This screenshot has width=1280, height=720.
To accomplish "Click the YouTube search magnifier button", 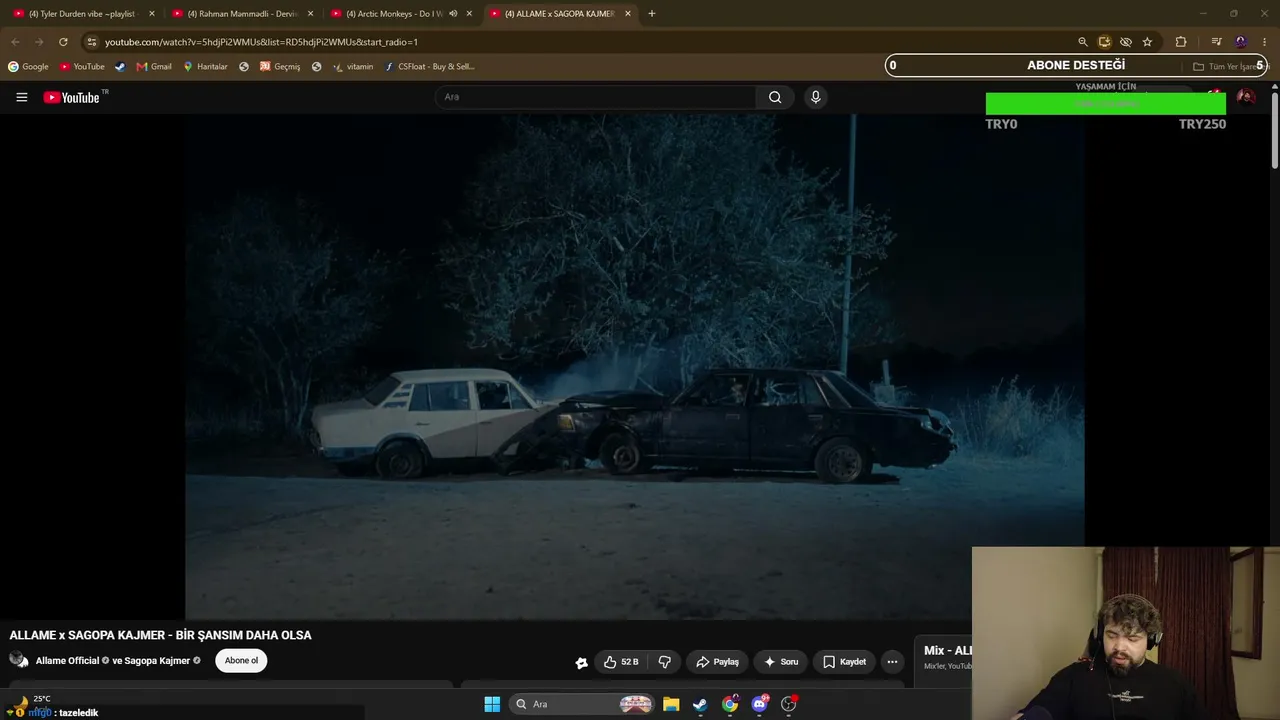I will point(775,97).
